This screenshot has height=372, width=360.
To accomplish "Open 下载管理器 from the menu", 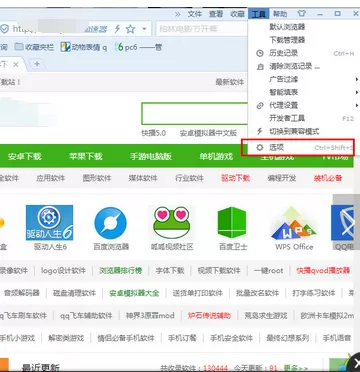I will pos(287,40).
